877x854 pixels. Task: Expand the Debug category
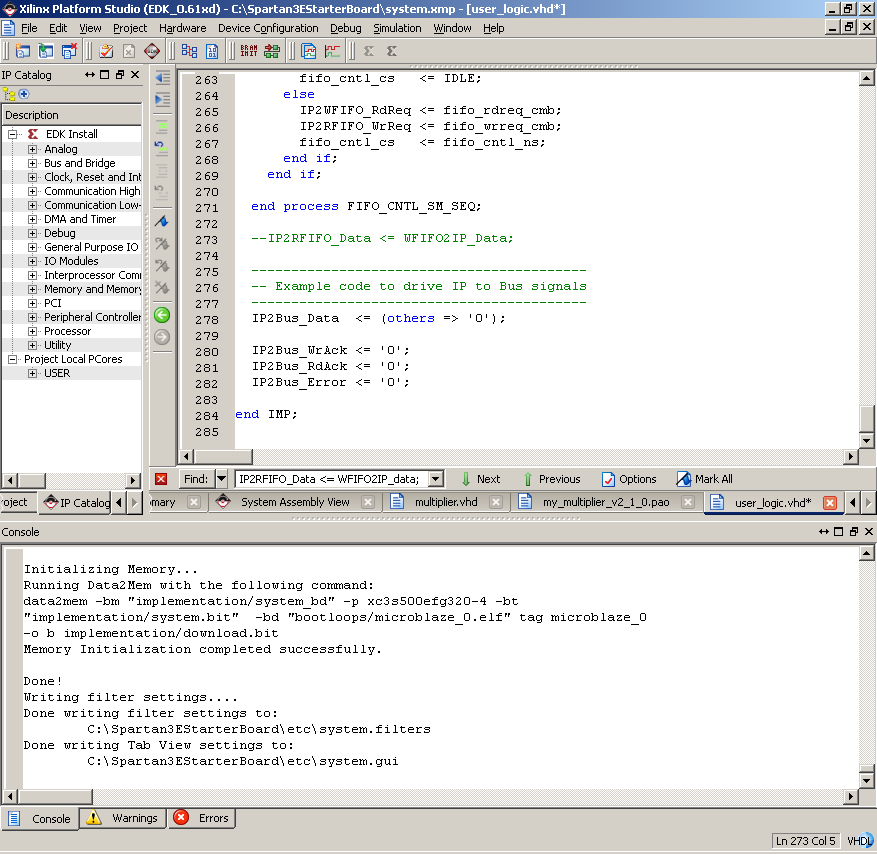(x=32, y=233)
